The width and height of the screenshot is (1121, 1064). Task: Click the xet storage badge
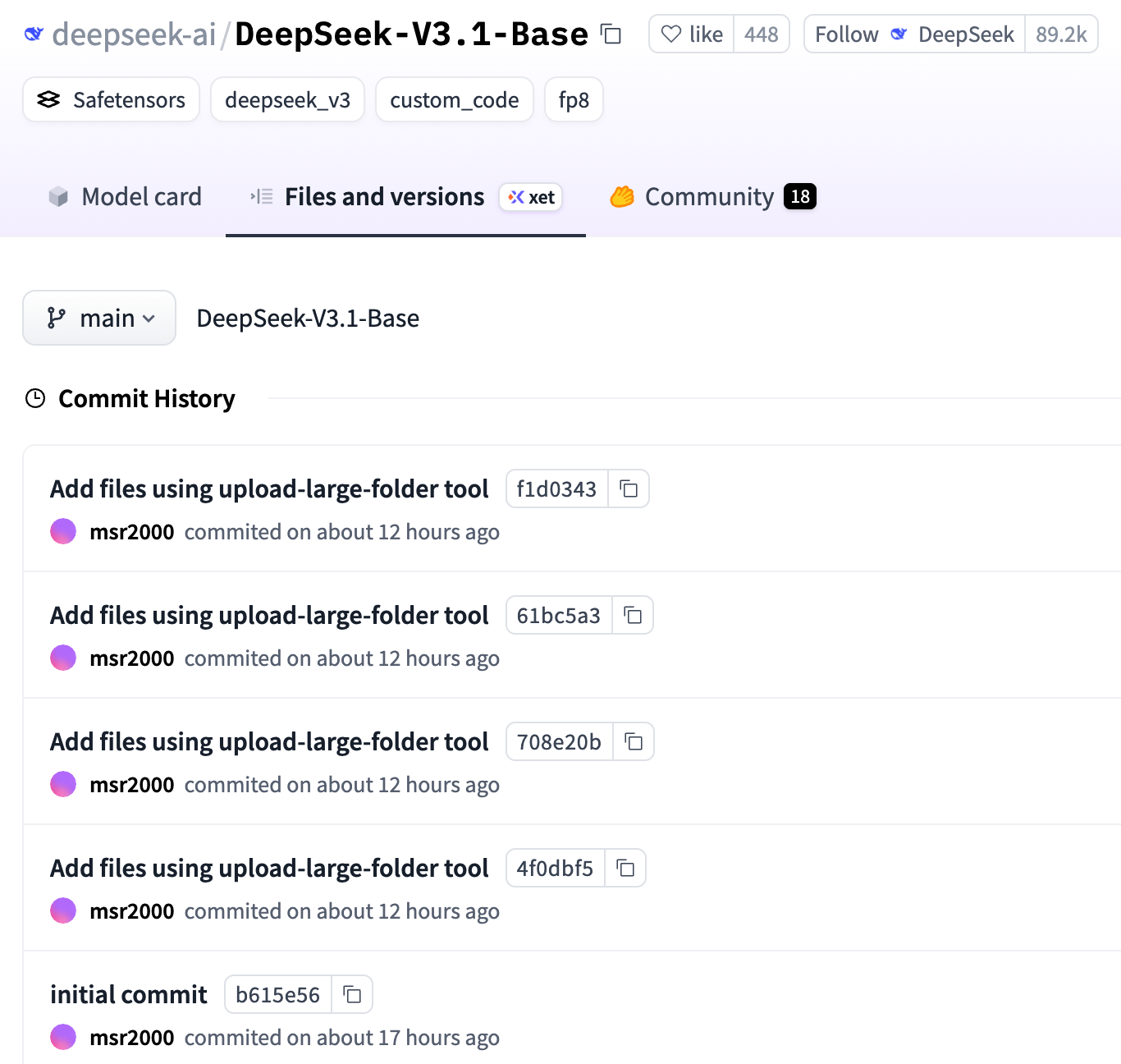tap(531, 197)
